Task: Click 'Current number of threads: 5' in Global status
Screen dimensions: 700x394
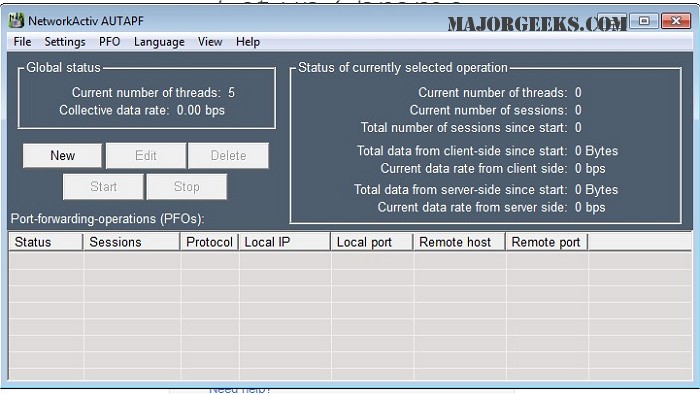Action: coord(153,92)
